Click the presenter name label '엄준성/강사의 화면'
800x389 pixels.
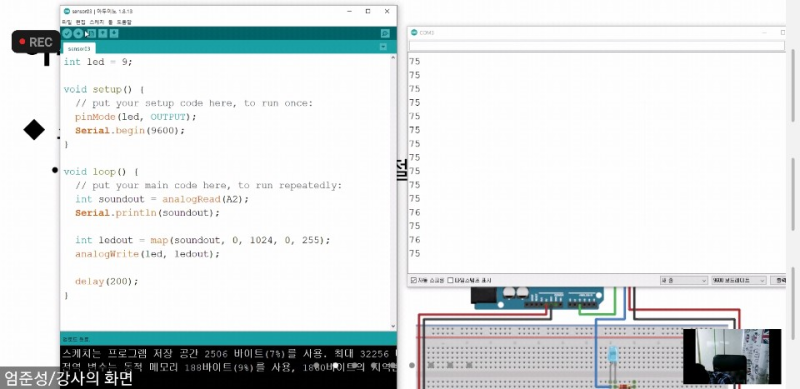tap(68, 378)
